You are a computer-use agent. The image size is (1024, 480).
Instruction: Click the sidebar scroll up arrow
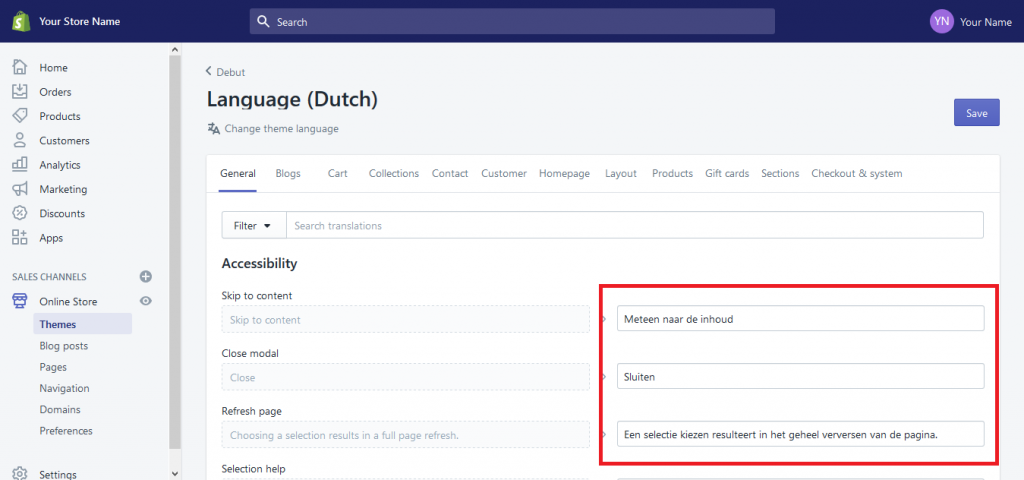pyautogui.click(x=174, y=50)
